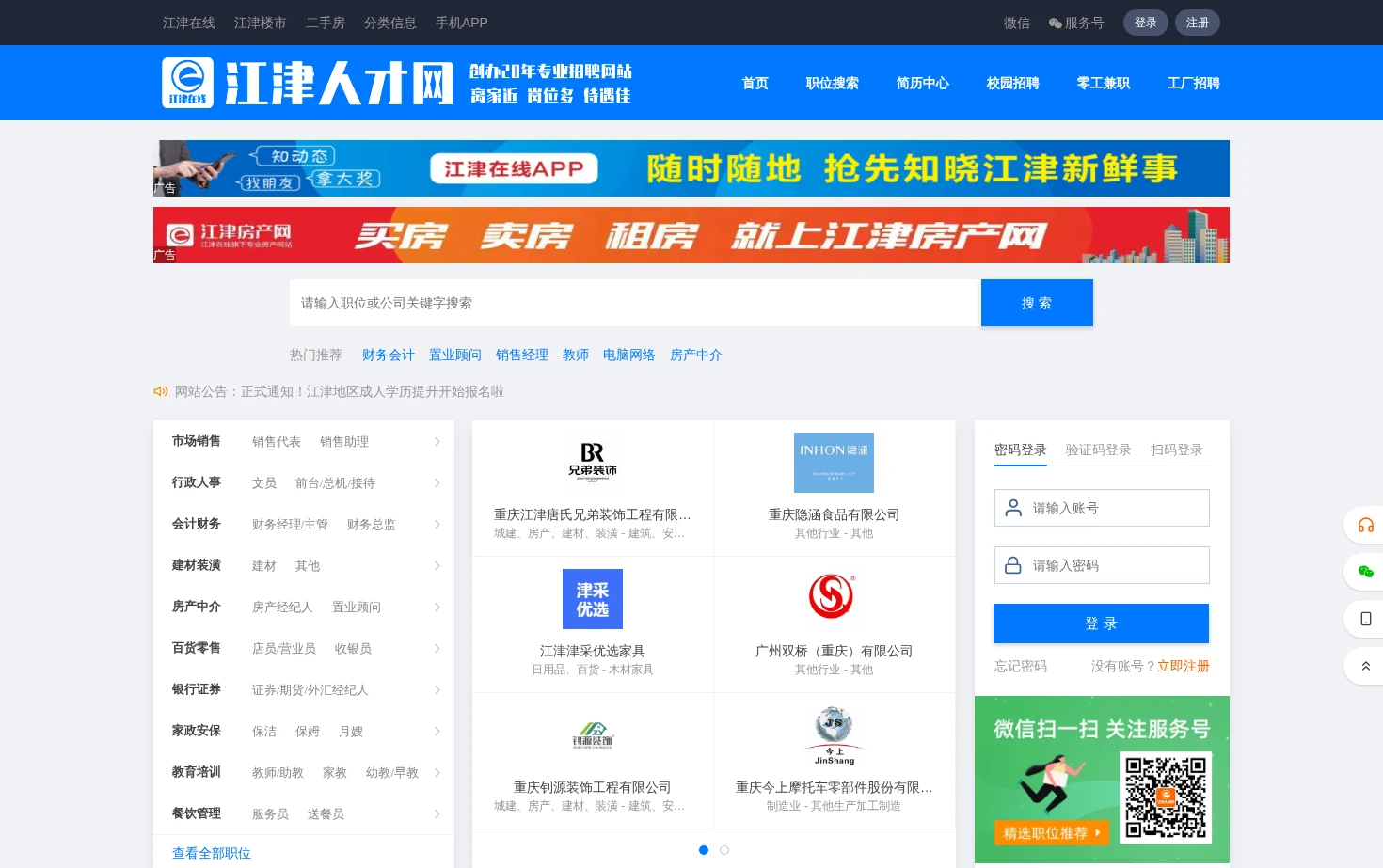Switch to the 密码登录 tab

1021,450
